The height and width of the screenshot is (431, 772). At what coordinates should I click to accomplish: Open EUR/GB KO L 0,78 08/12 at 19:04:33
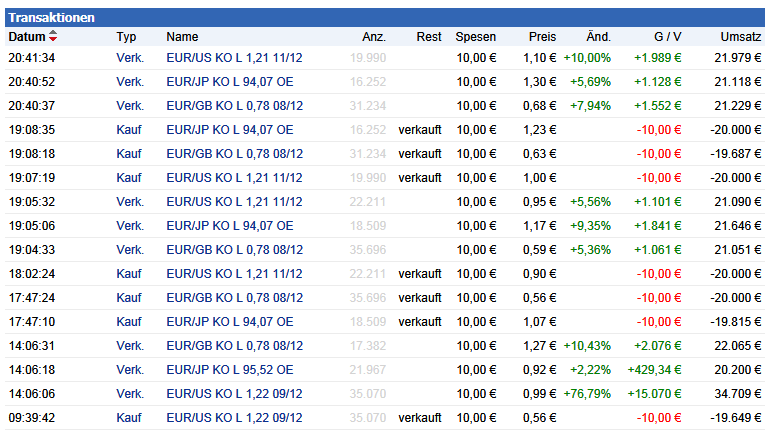point(235,250)
